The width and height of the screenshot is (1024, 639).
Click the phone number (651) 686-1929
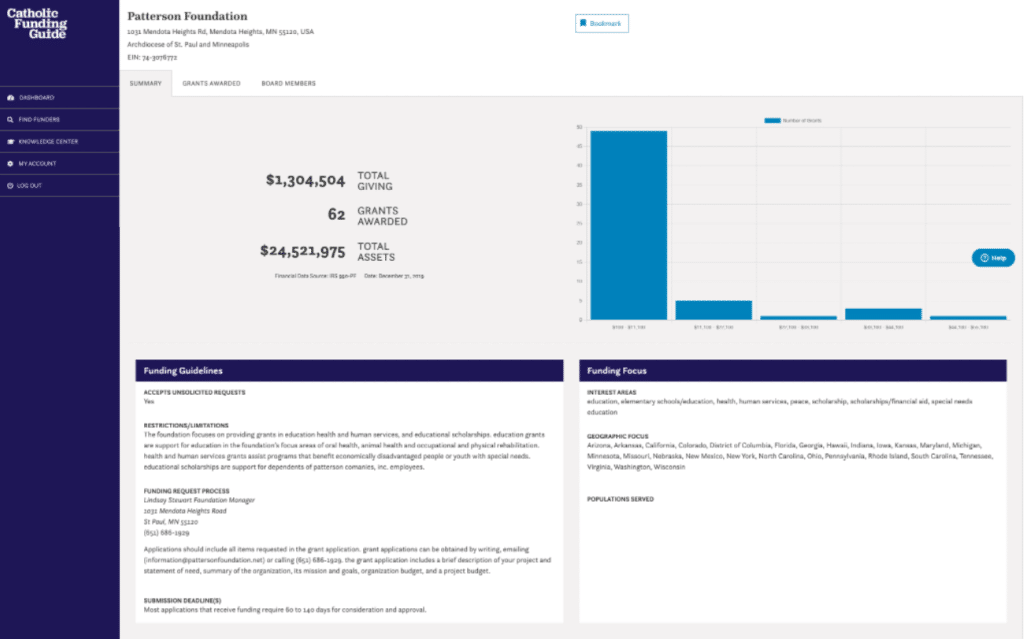click(x=167, y=533)
